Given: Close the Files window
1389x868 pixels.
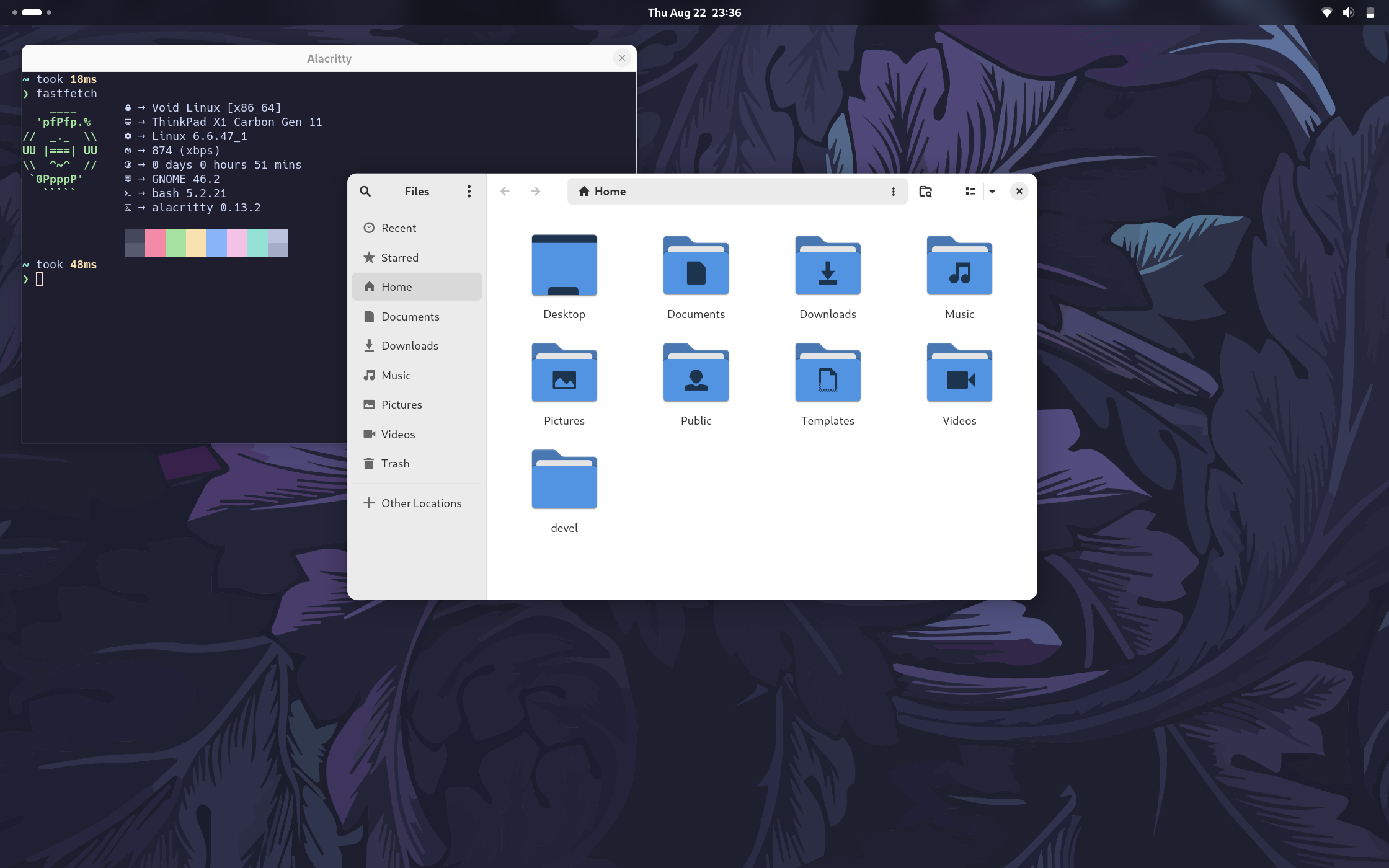Looking at the screenshot, I should [x=1019, y=192].
